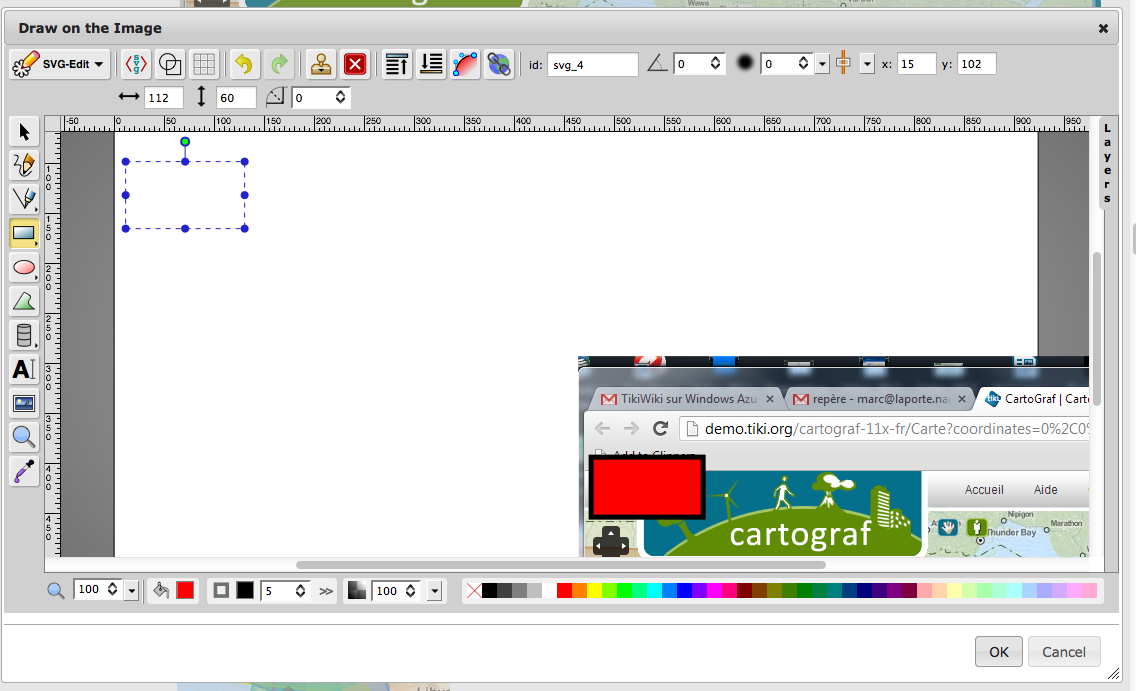1136x691 pixels.
Task: Convert selected shape to path
Action: tap(465, 64)
